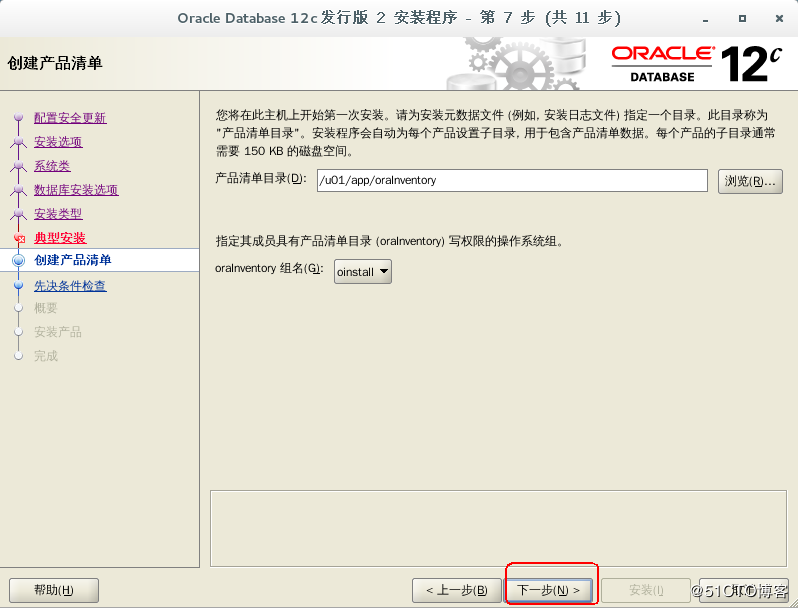Close the installer window
The image size is (798, 608).
click(x=779, y=18)
